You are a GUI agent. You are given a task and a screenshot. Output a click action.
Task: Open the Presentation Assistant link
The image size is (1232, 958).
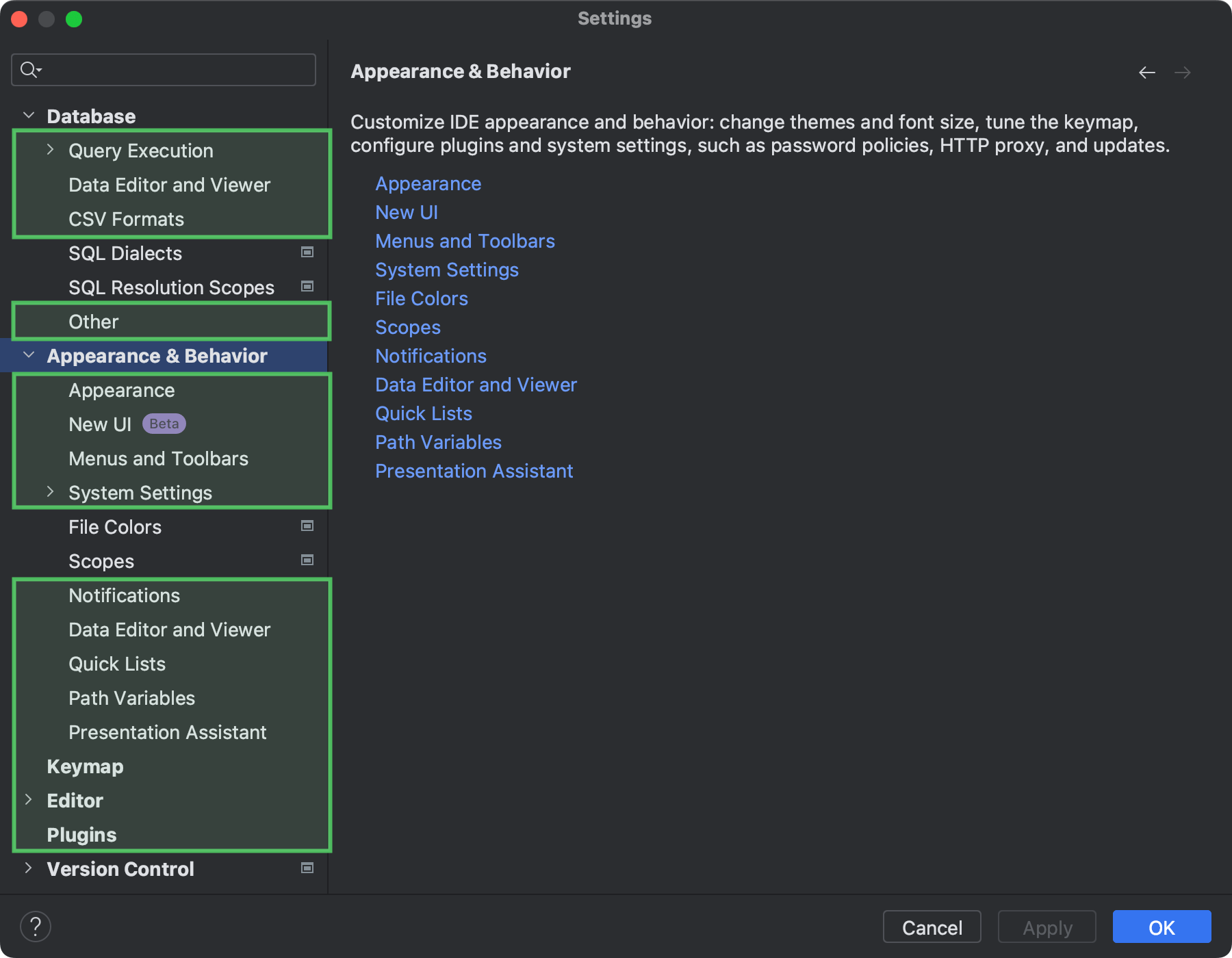click(474, 471)
